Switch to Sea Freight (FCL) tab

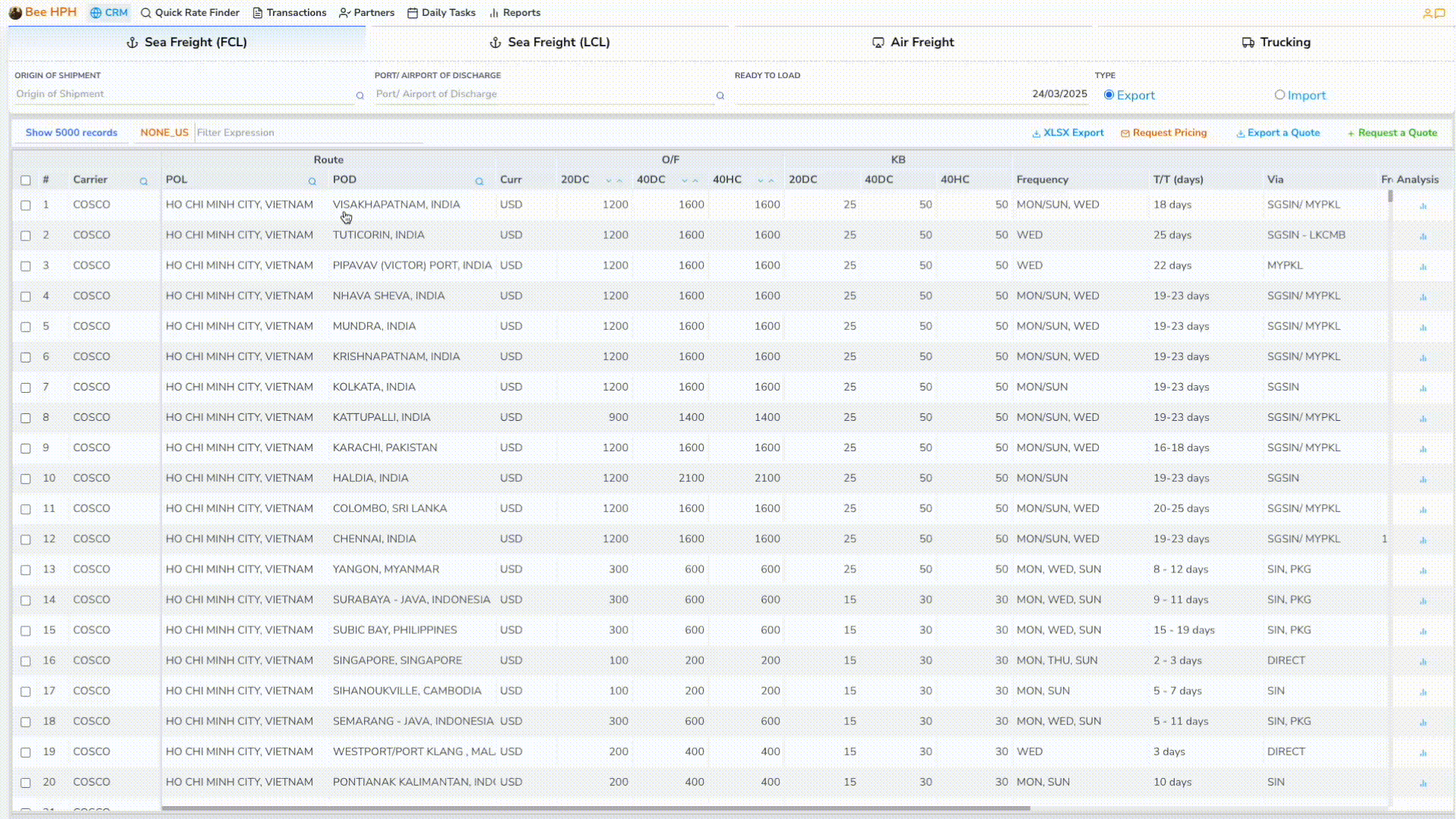click(x=187, y=42)
